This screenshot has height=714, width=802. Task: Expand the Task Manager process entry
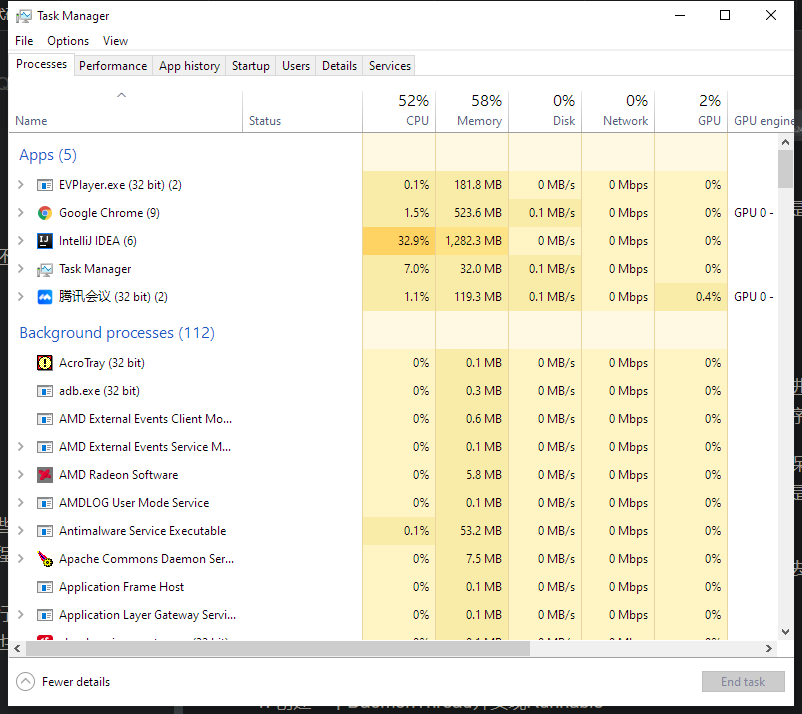20,269
